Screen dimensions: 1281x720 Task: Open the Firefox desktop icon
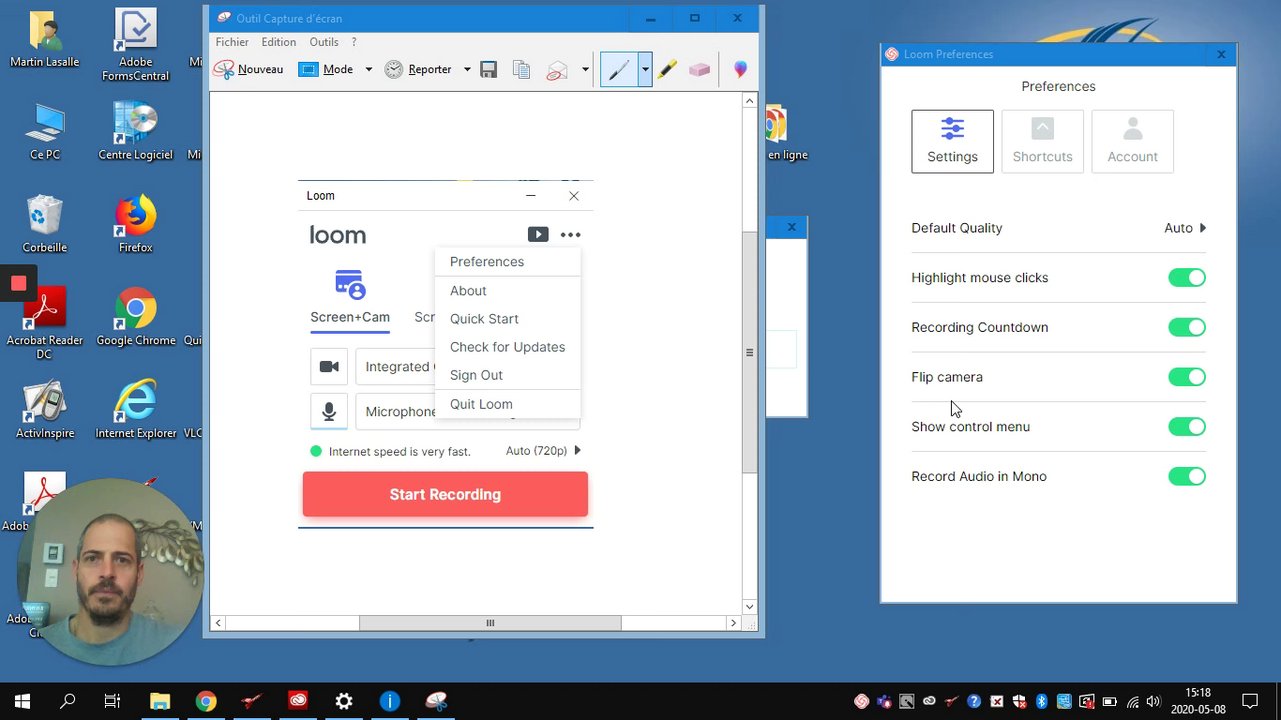click(x=135, y=224)
